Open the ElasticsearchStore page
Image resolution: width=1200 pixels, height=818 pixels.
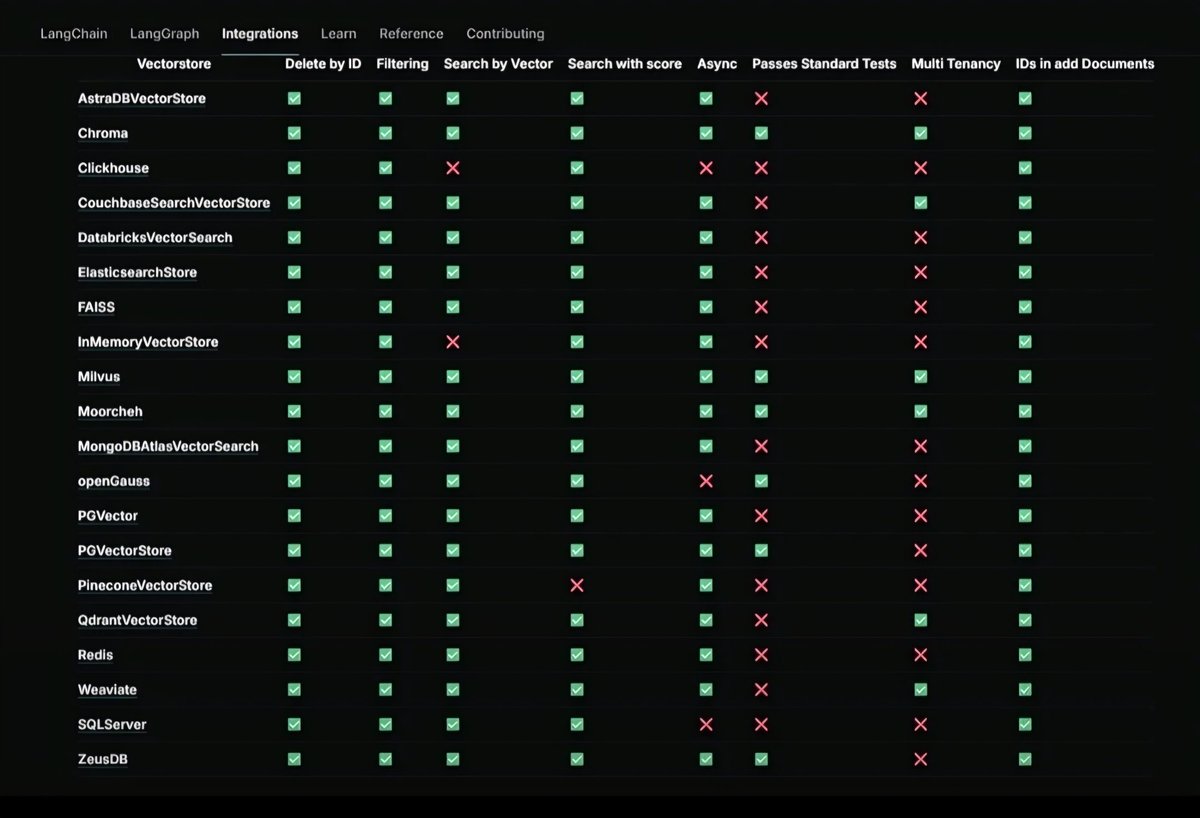(137, 272)
